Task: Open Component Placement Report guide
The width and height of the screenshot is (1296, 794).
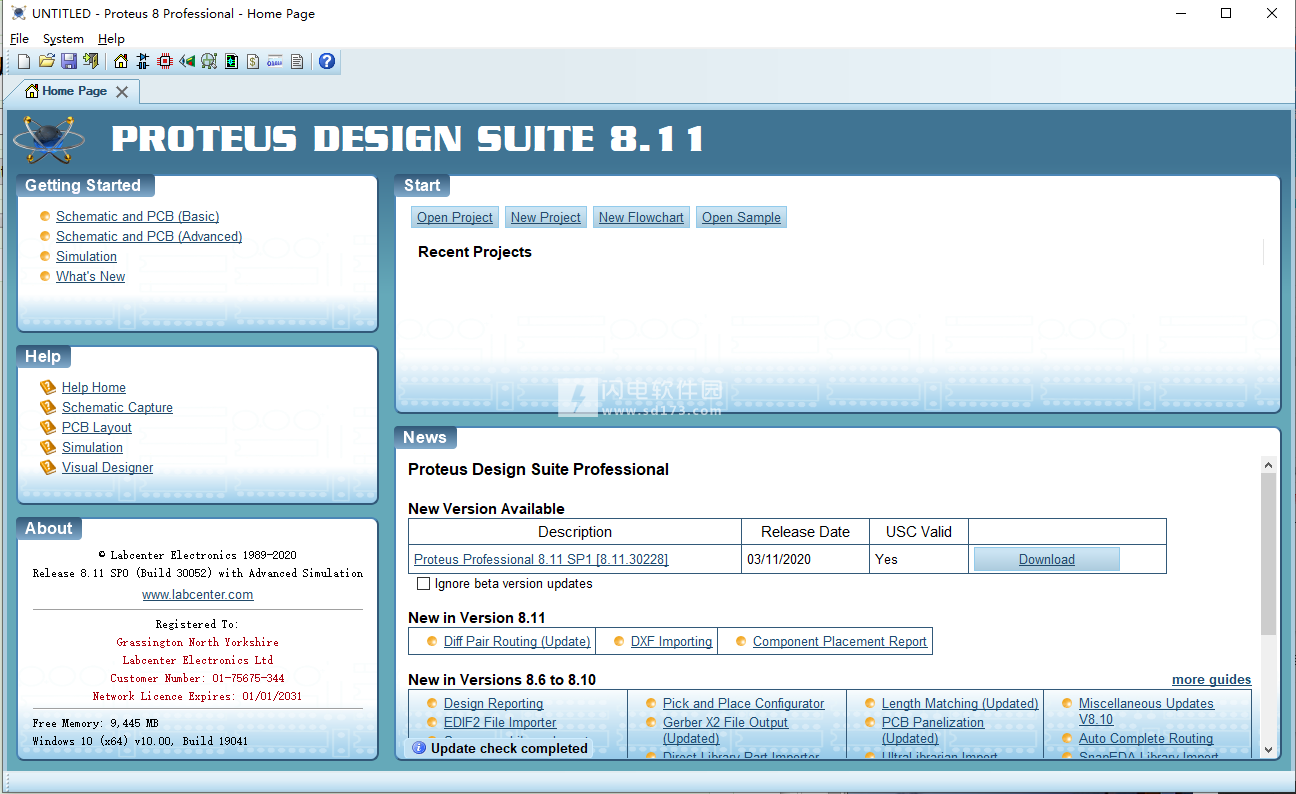Action: click(x=840, y=641)
